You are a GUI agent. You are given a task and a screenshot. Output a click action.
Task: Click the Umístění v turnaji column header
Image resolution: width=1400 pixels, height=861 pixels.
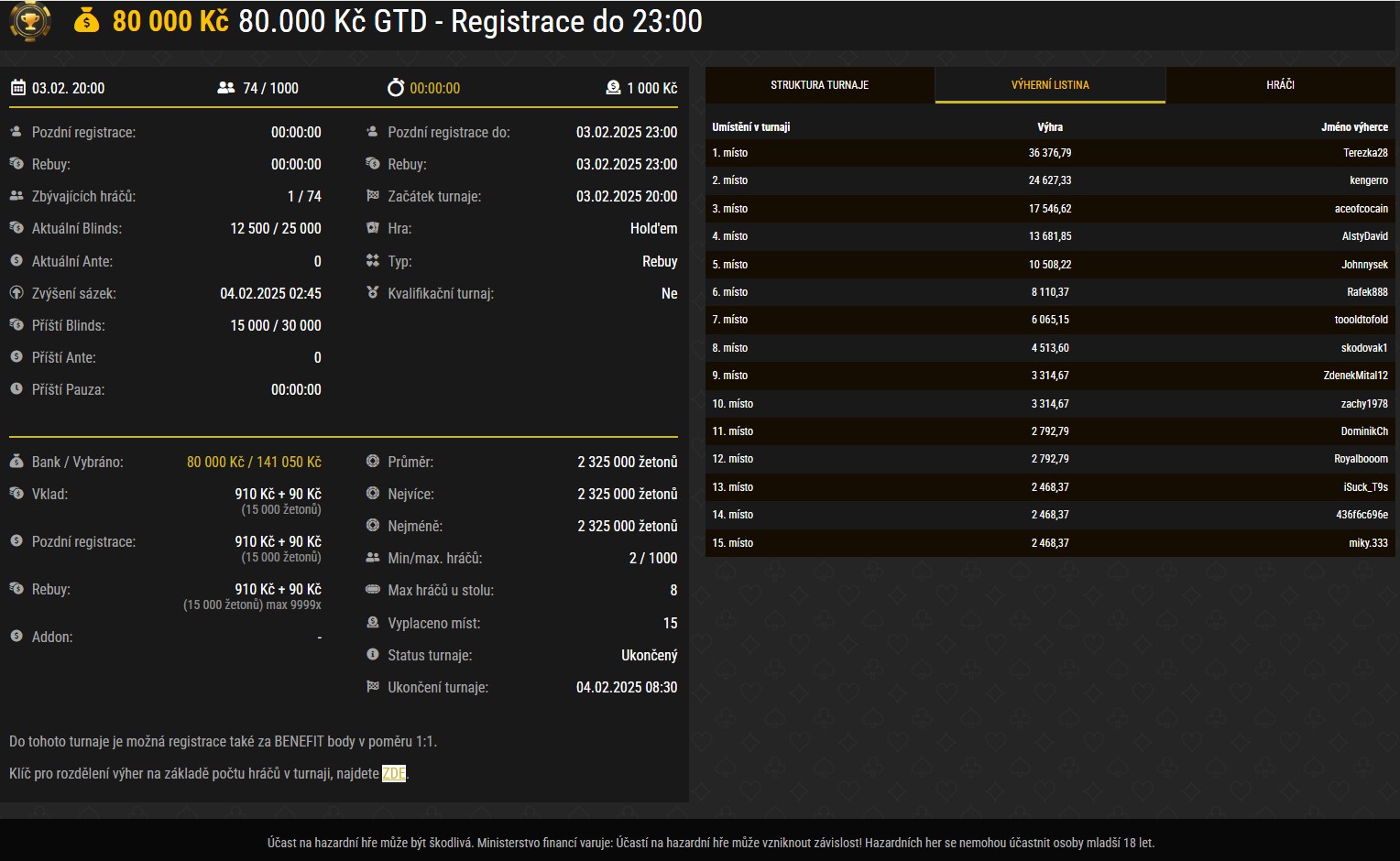click(751, 127)
